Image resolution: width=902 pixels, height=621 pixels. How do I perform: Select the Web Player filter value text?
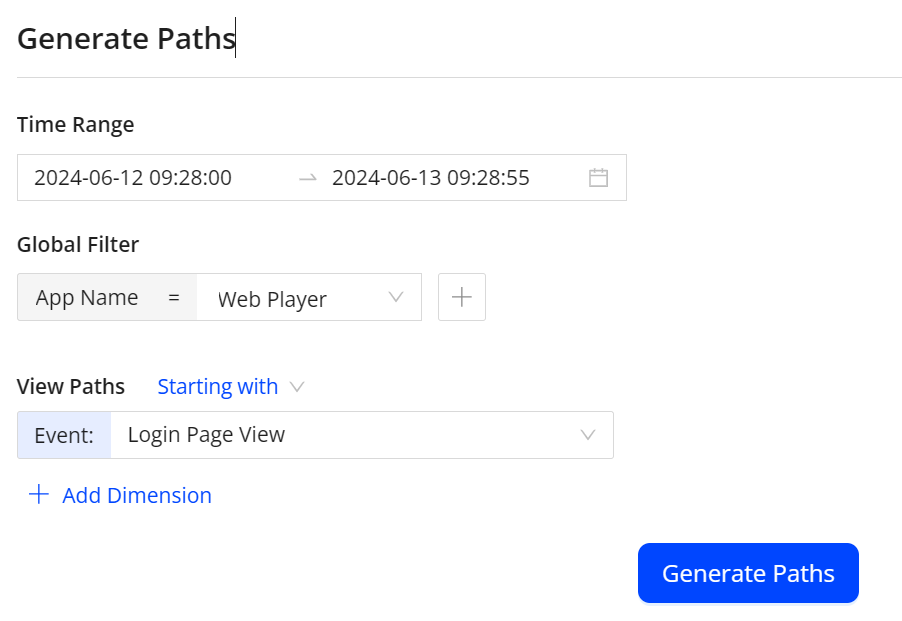click(x=272, y=299)
